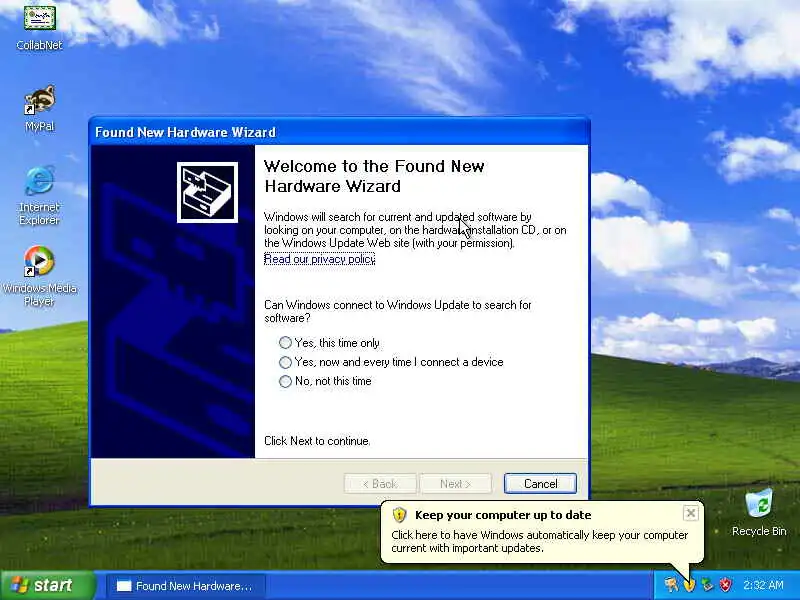The width and height of the screenshot is (800, 600).
Task: Click 'Click Next to continue.' text
Action: tap(317, 441)
